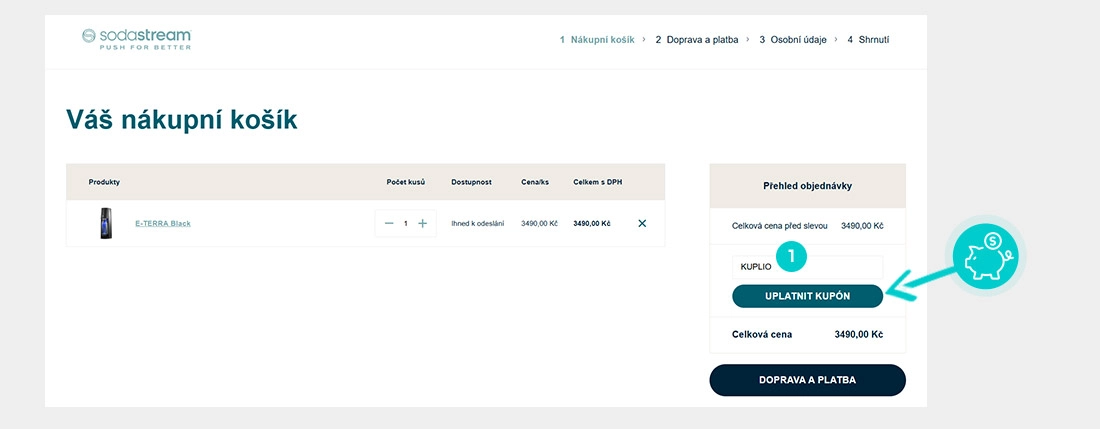The image size is (1100, 429).
Task: Click the coupon code input field
Action: pos(807,267)
